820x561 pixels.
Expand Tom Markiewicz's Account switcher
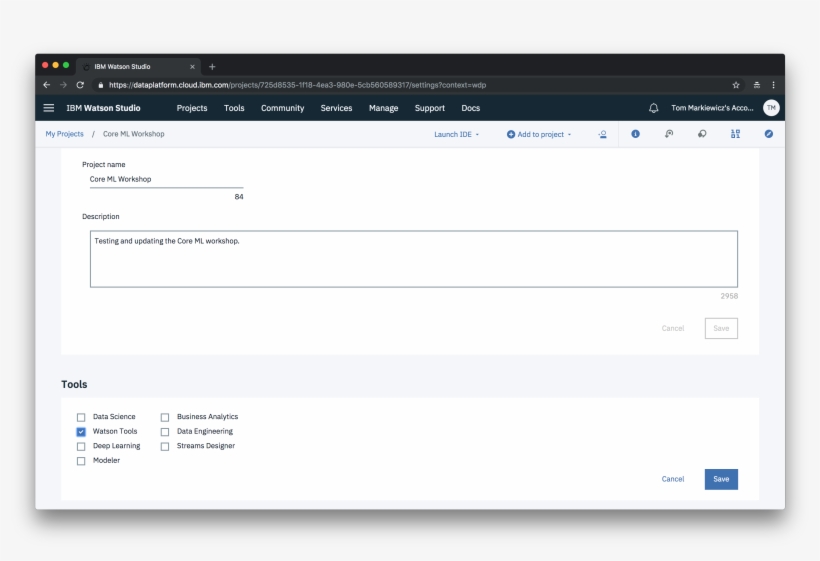click(x=712, y=108)
